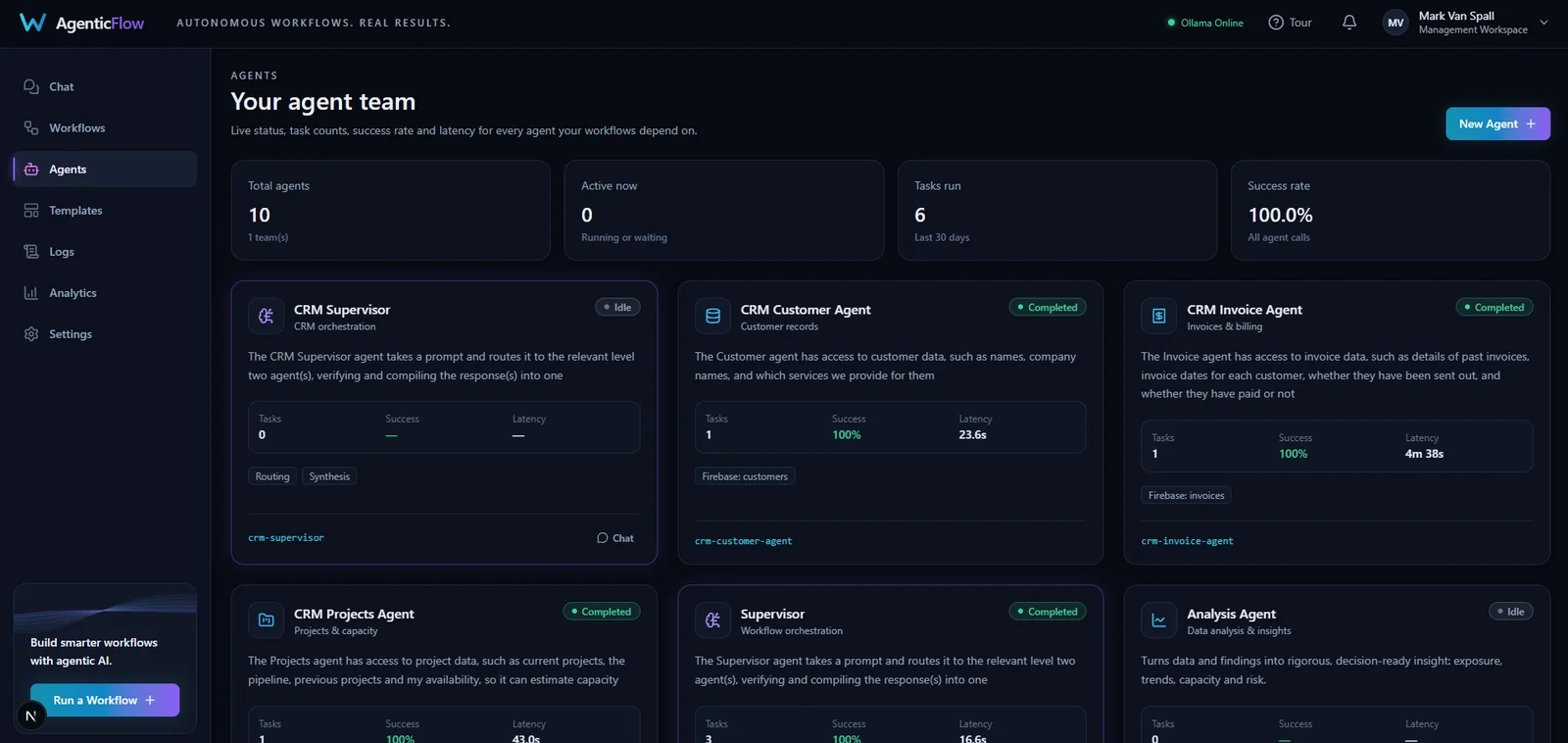The height and width of the screenshot is (743, 1568).
Task: Click the Firebase: customers tag
Action: 745,476
